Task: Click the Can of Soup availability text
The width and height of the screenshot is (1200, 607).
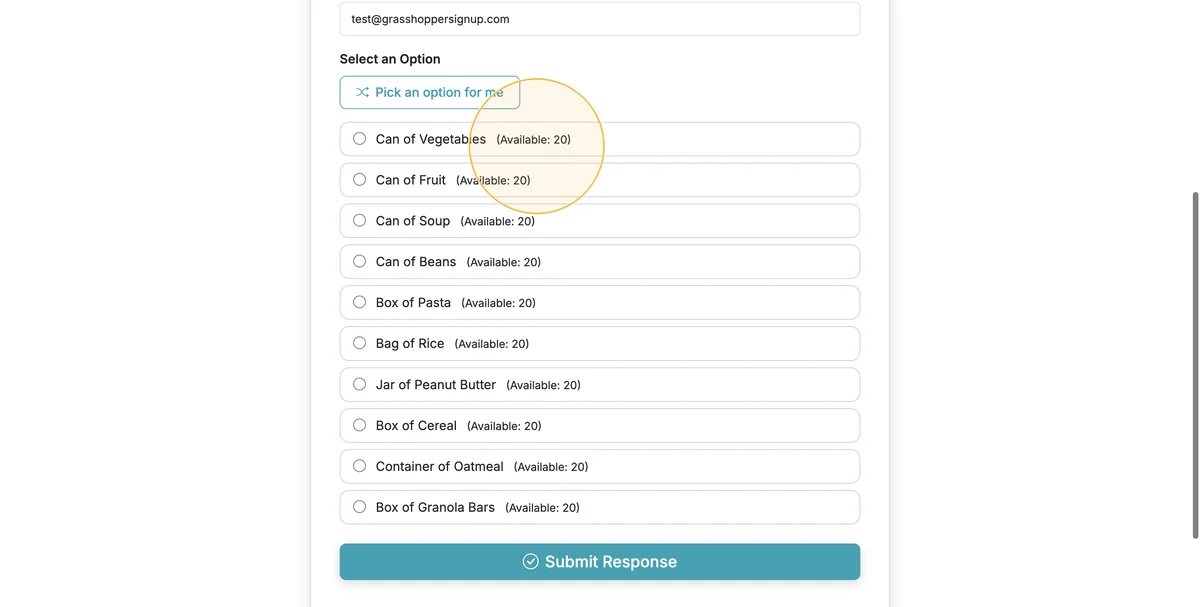Action: click(x=498, y=221)
